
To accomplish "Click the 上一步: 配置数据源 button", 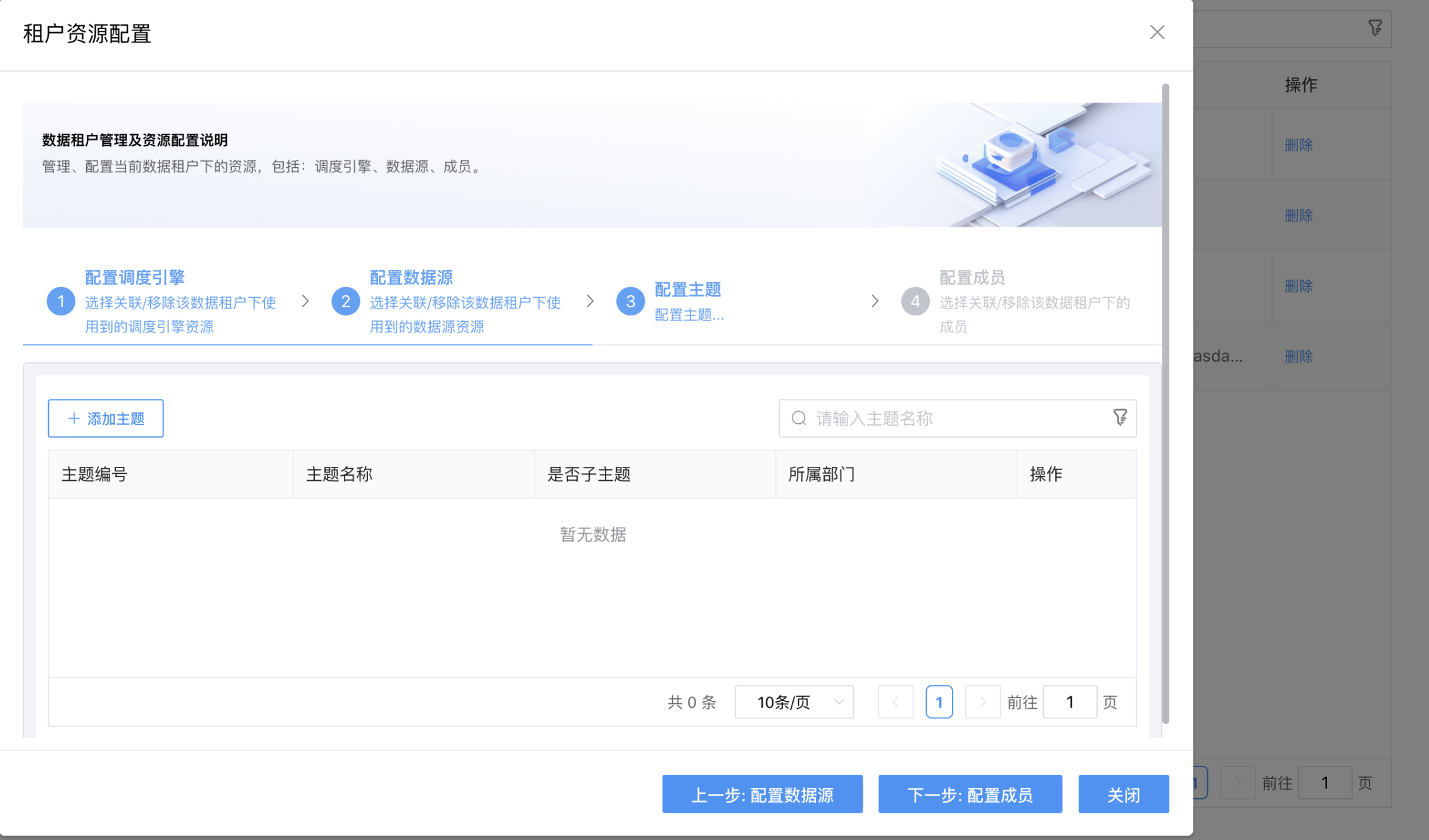I will click(x=763, y=794).
